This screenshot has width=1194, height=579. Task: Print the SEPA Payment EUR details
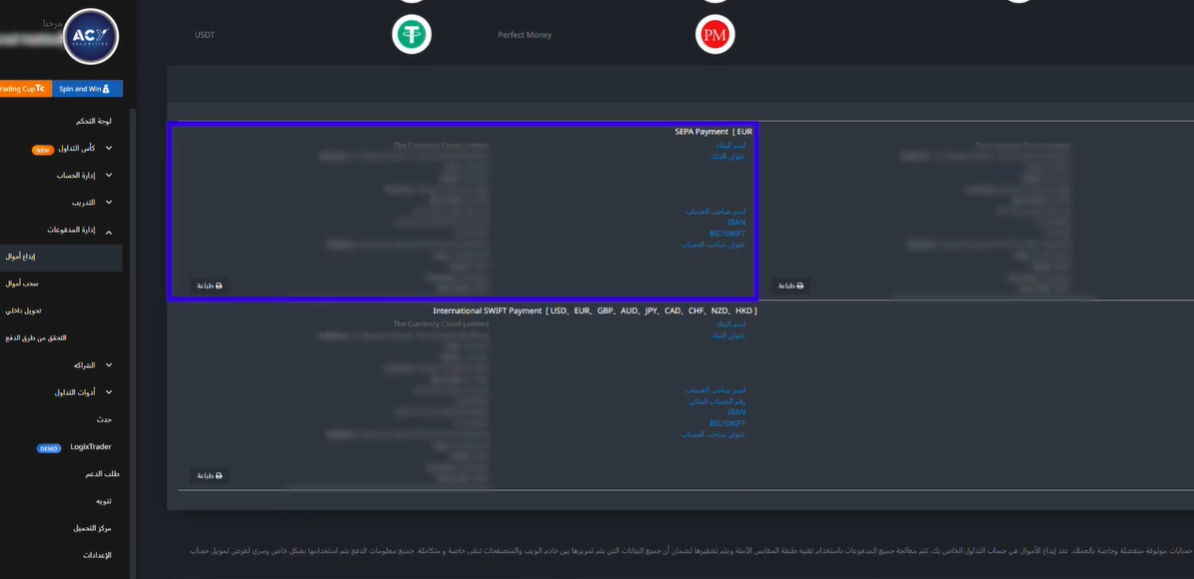[209, 285]
